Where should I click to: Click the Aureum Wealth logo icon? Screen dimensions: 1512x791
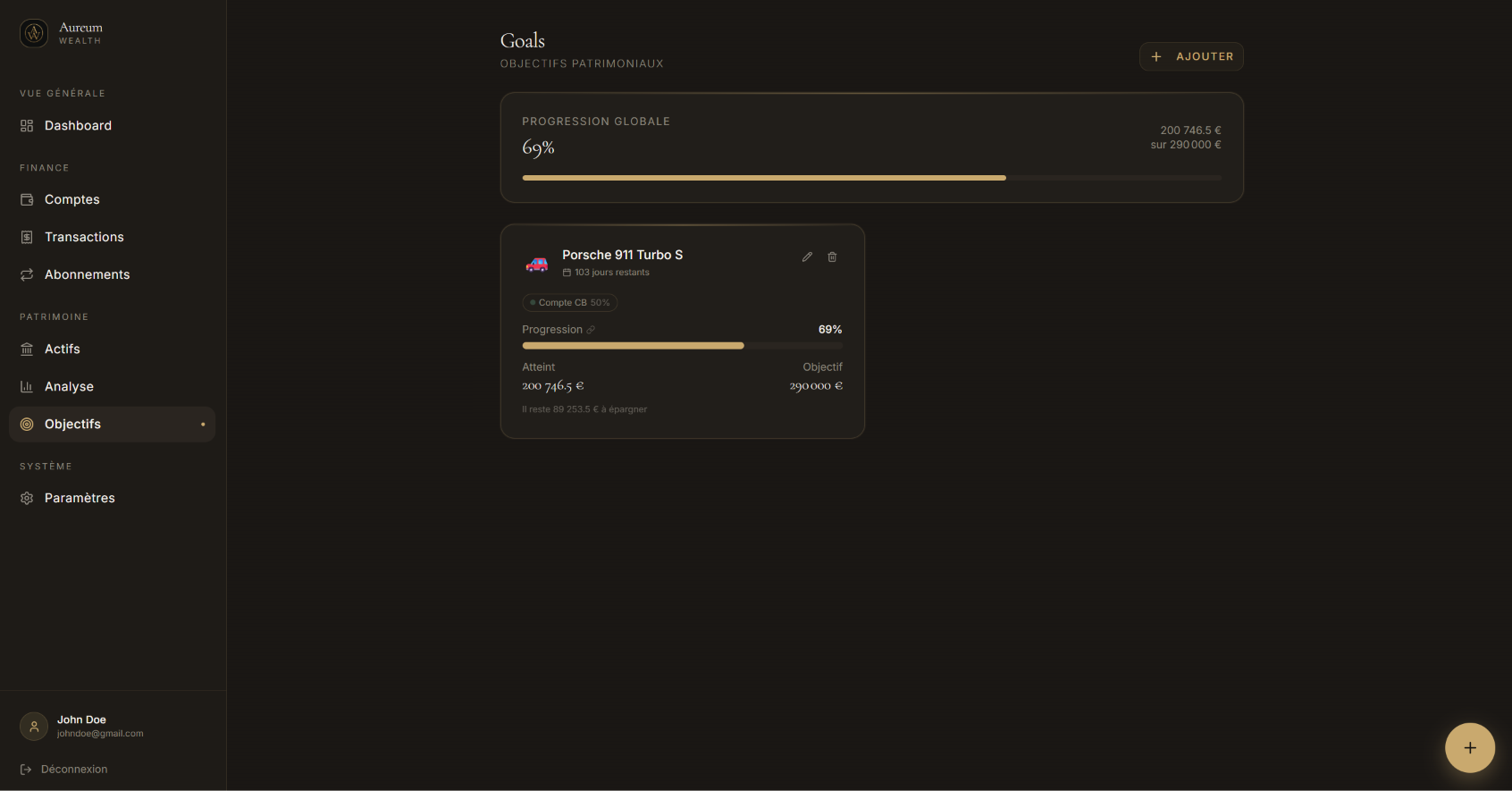tap(34, 33)
